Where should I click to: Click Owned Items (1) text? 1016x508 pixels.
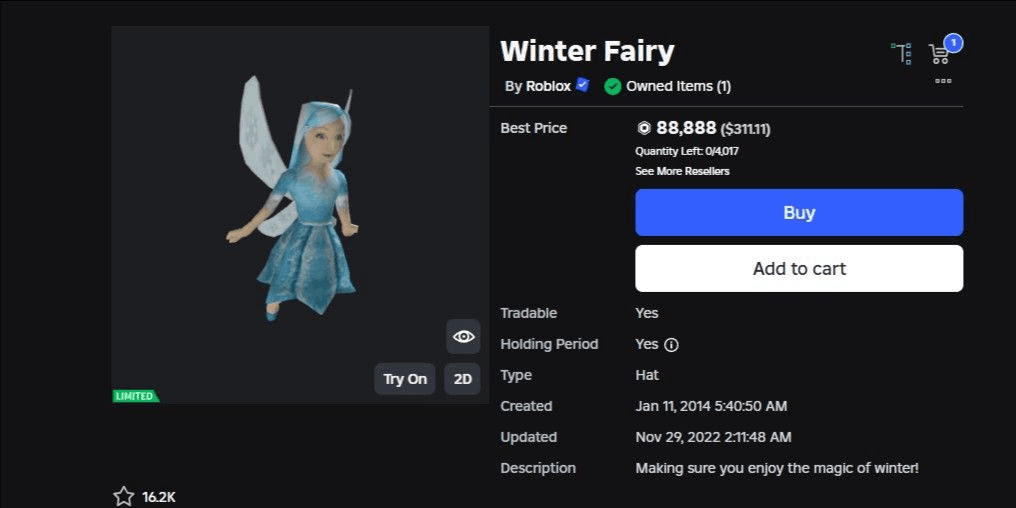click(678, 86)
